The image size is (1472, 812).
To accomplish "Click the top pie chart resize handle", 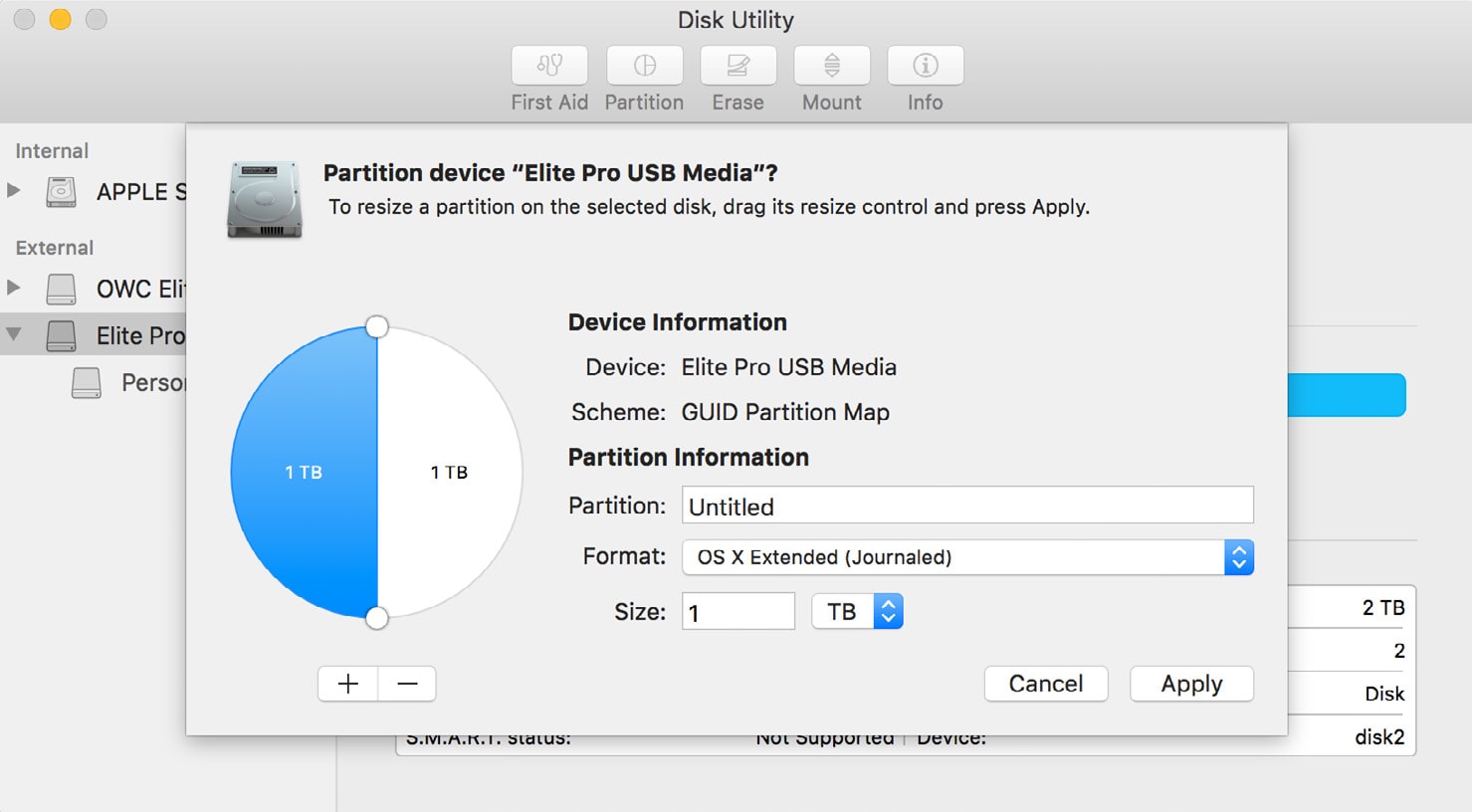I will [x=376, y=326].
